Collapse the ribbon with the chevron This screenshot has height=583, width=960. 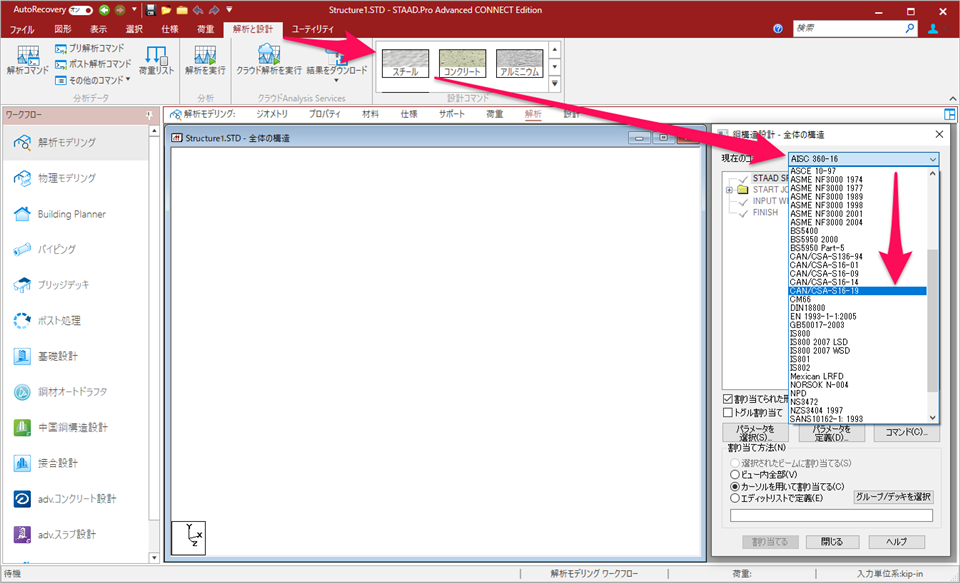coord(953,99)
